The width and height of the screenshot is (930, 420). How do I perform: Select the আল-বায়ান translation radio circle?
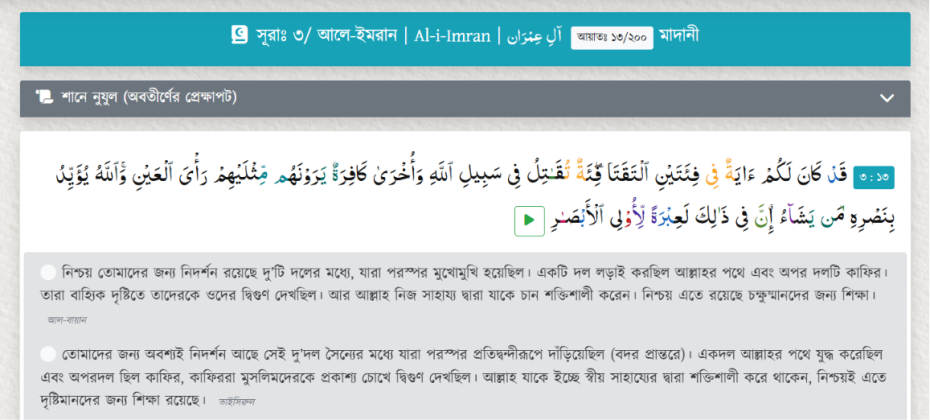pyautogui.click(x=48, y=273)
